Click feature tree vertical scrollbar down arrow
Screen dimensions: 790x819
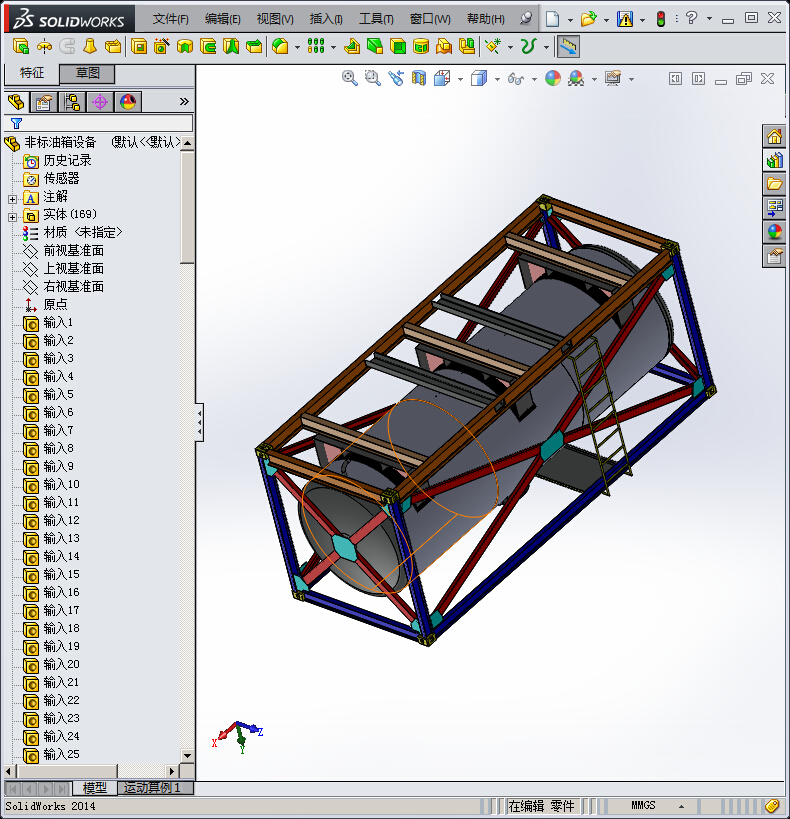pyautogui.click(x=187, y=755)
